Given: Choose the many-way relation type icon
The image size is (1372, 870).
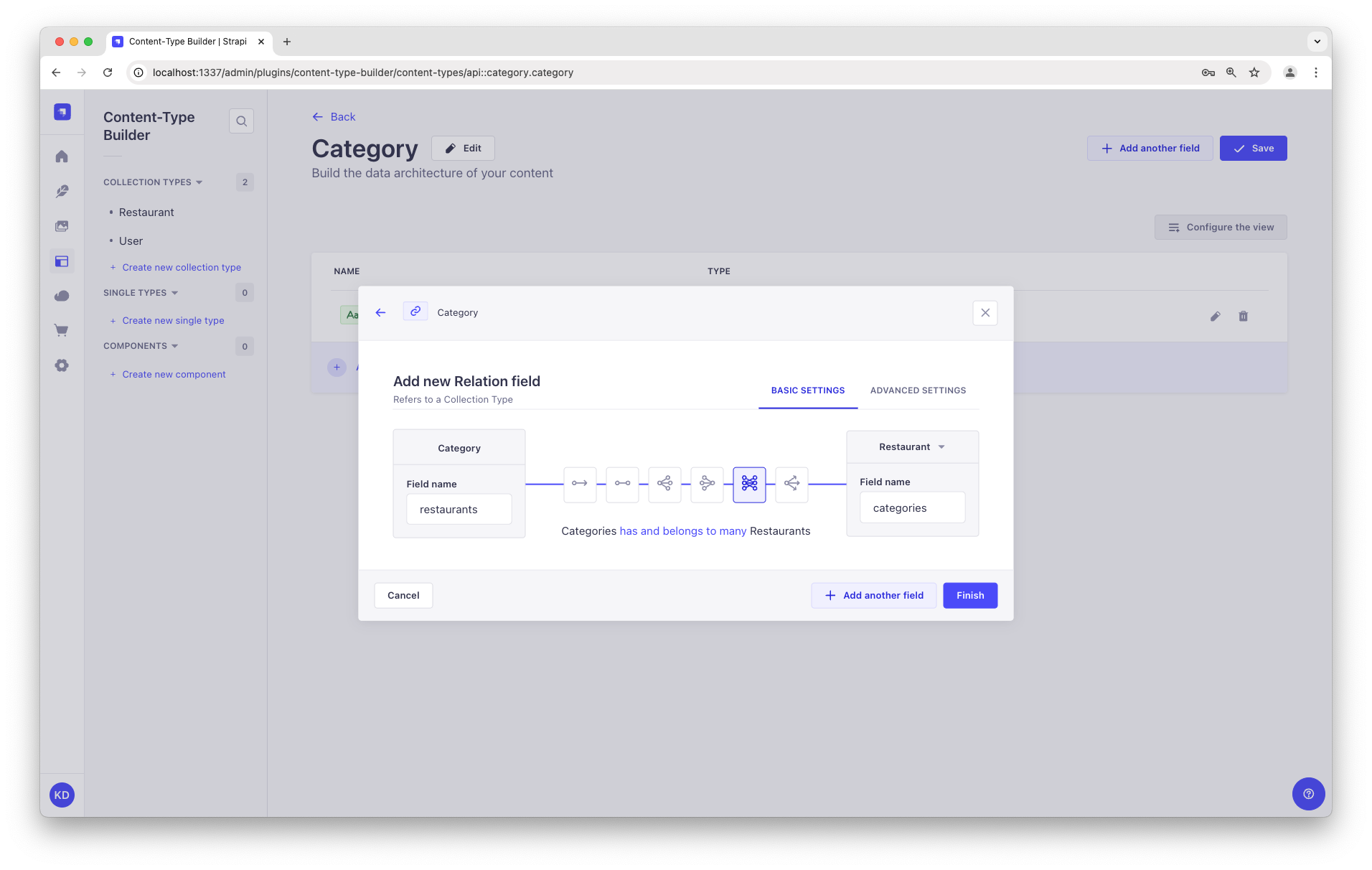Looking at the screenshot, I should [x=791, y=485].
